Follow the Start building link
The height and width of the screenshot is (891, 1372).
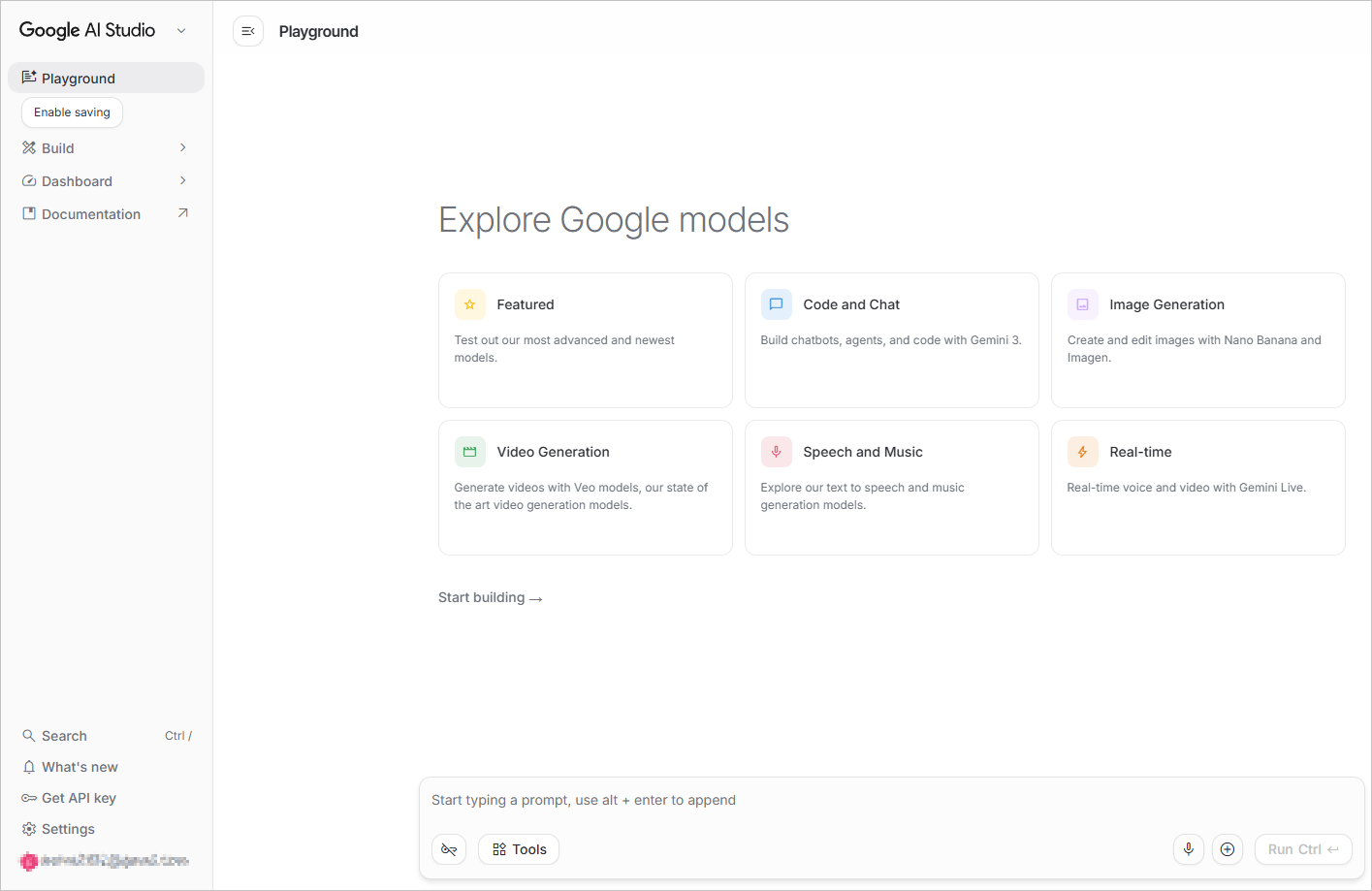pyautogui.click(x=490, y=597)
